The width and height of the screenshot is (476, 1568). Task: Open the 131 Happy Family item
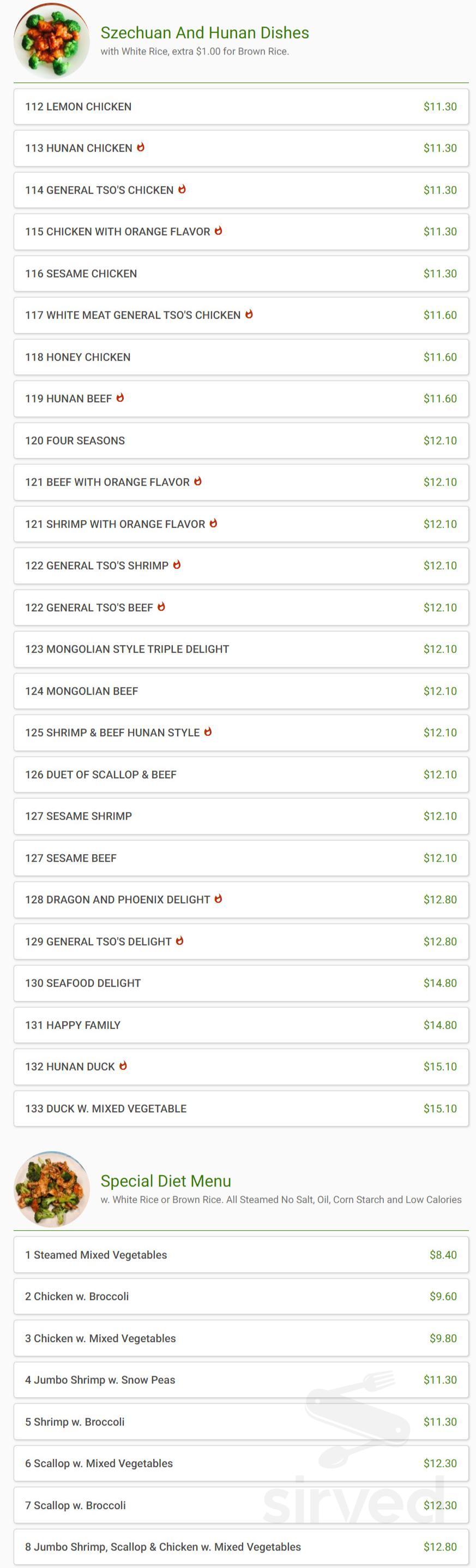coord(238,1025)
